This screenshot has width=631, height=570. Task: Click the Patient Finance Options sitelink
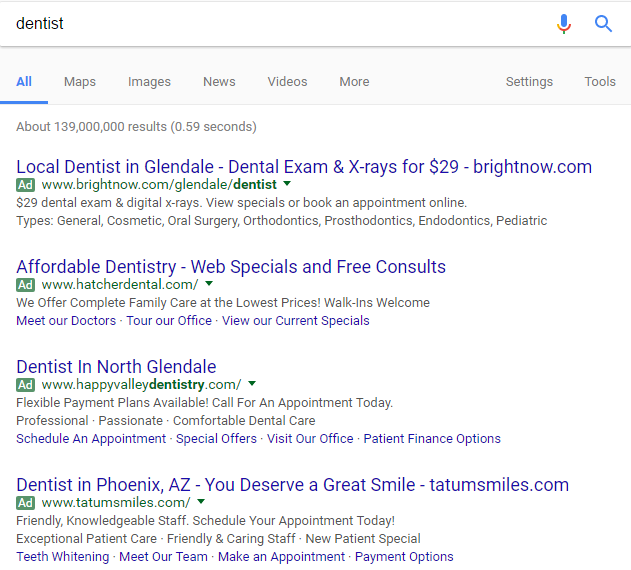432,439
